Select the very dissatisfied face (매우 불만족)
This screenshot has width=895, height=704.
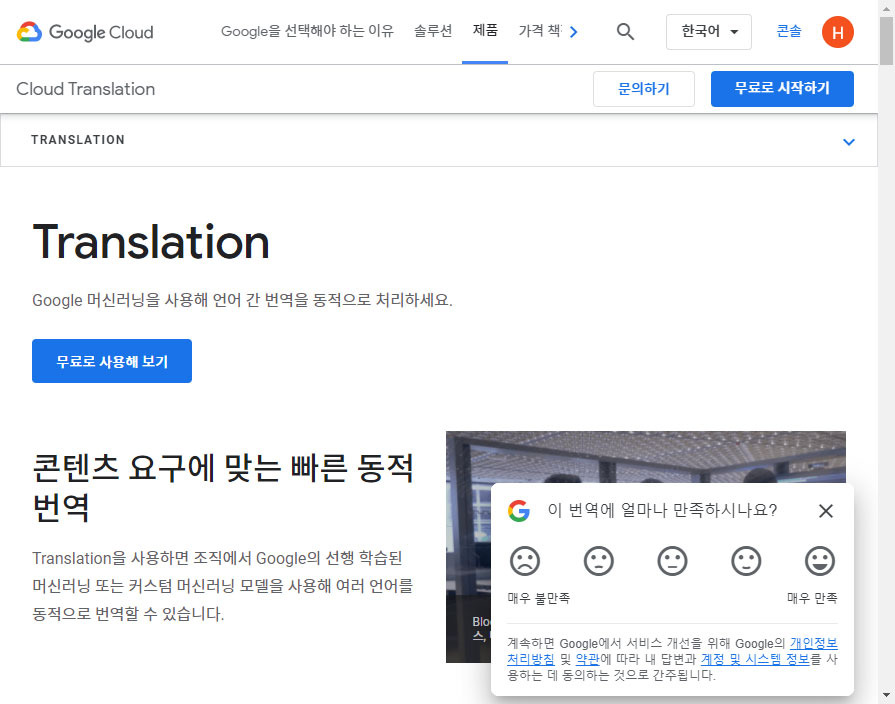[525, 561]
